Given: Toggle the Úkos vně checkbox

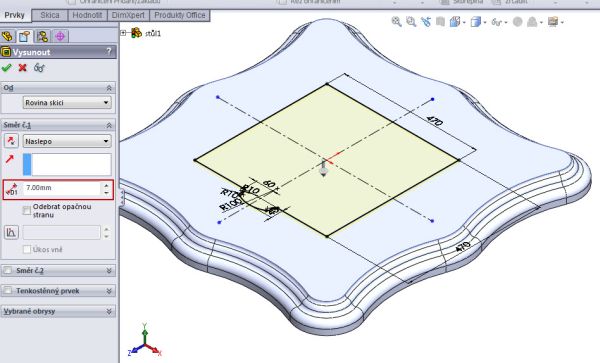Looking at the screenshot, I should (27, 249).
